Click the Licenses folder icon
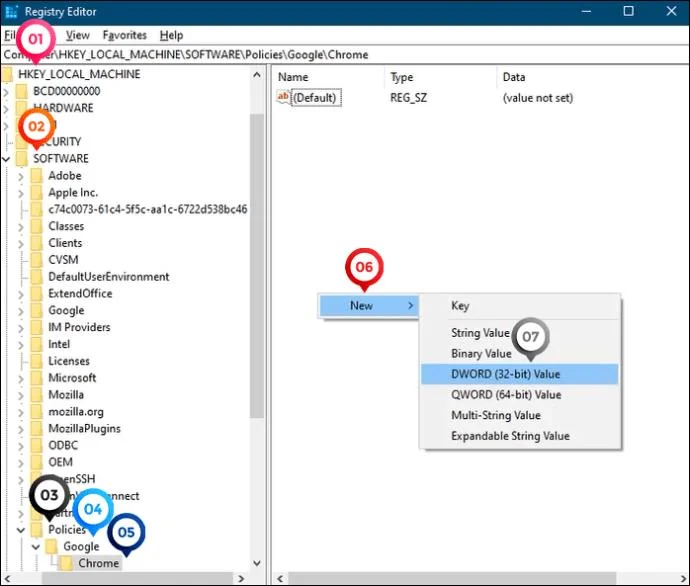This screenshot has width=690, height=586. 37,361
